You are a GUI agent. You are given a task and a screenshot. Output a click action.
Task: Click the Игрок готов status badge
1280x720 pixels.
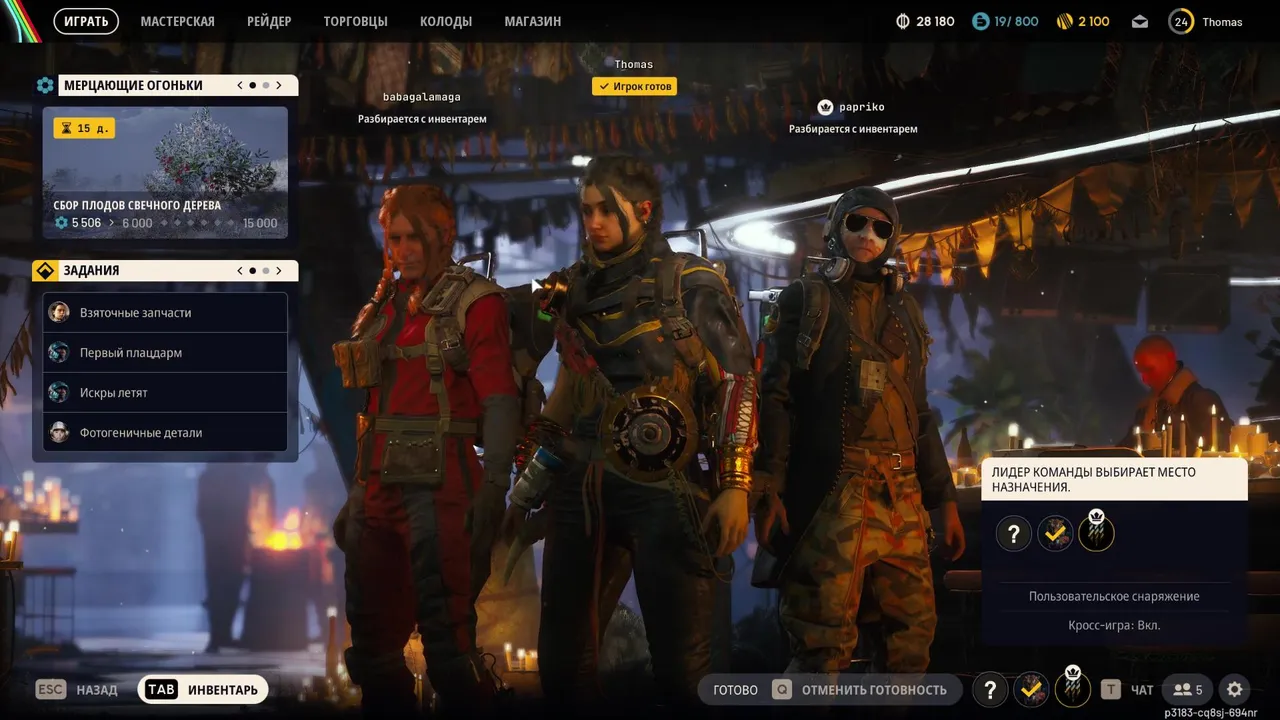(x=634, y=87)
